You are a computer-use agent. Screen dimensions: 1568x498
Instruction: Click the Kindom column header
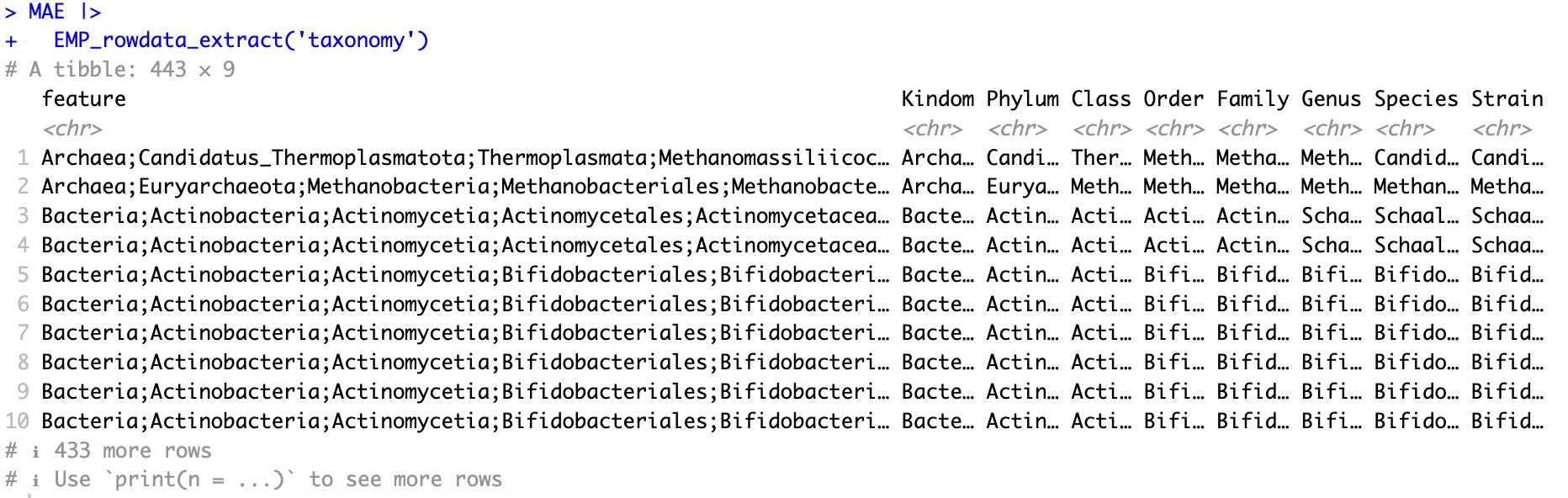tap(937, 99)
